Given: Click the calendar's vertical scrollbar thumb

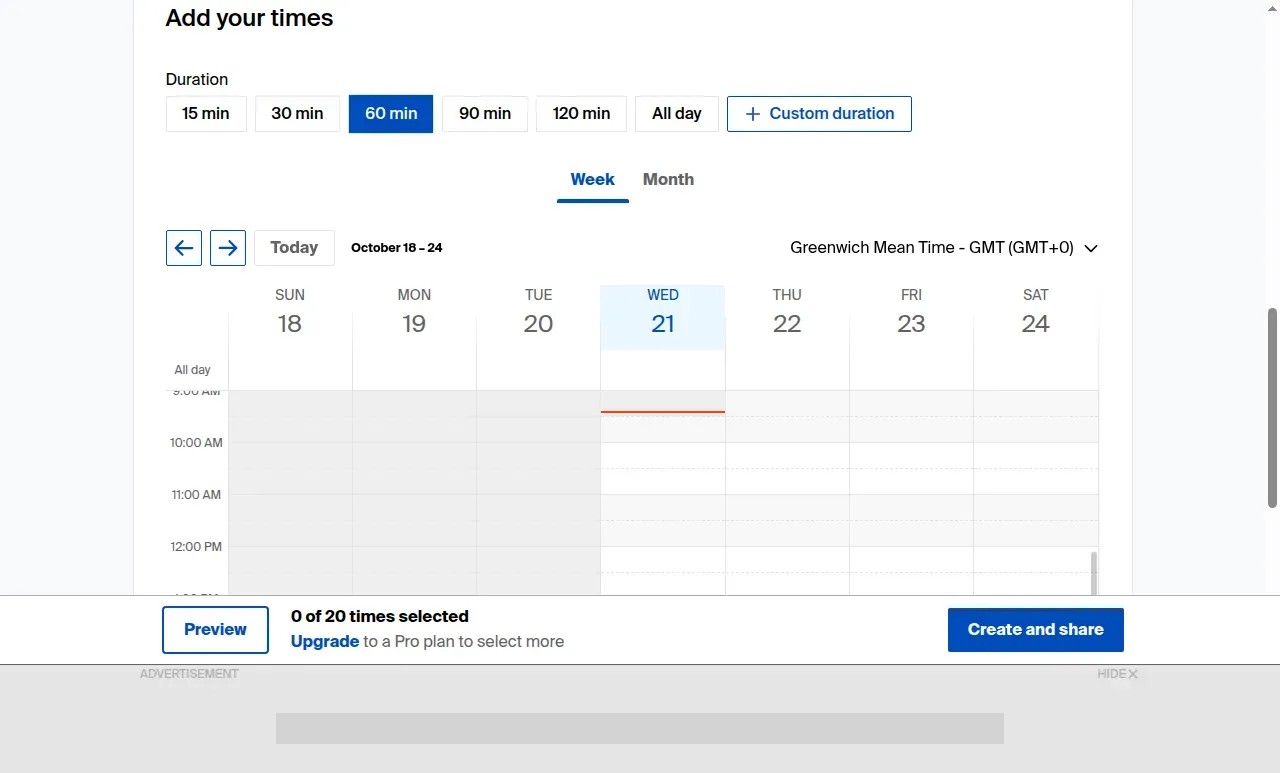Looking at the screenshot, I should [x=1094, y=573].
